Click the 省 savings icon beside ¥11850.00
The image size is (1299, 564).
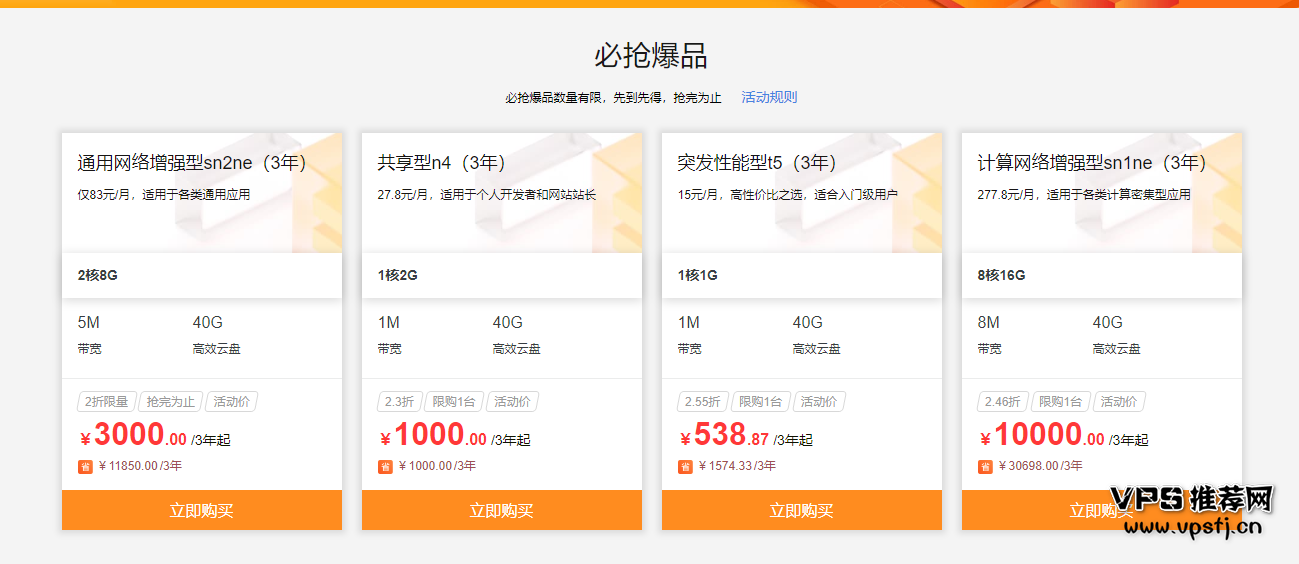[x=85, y=466]
